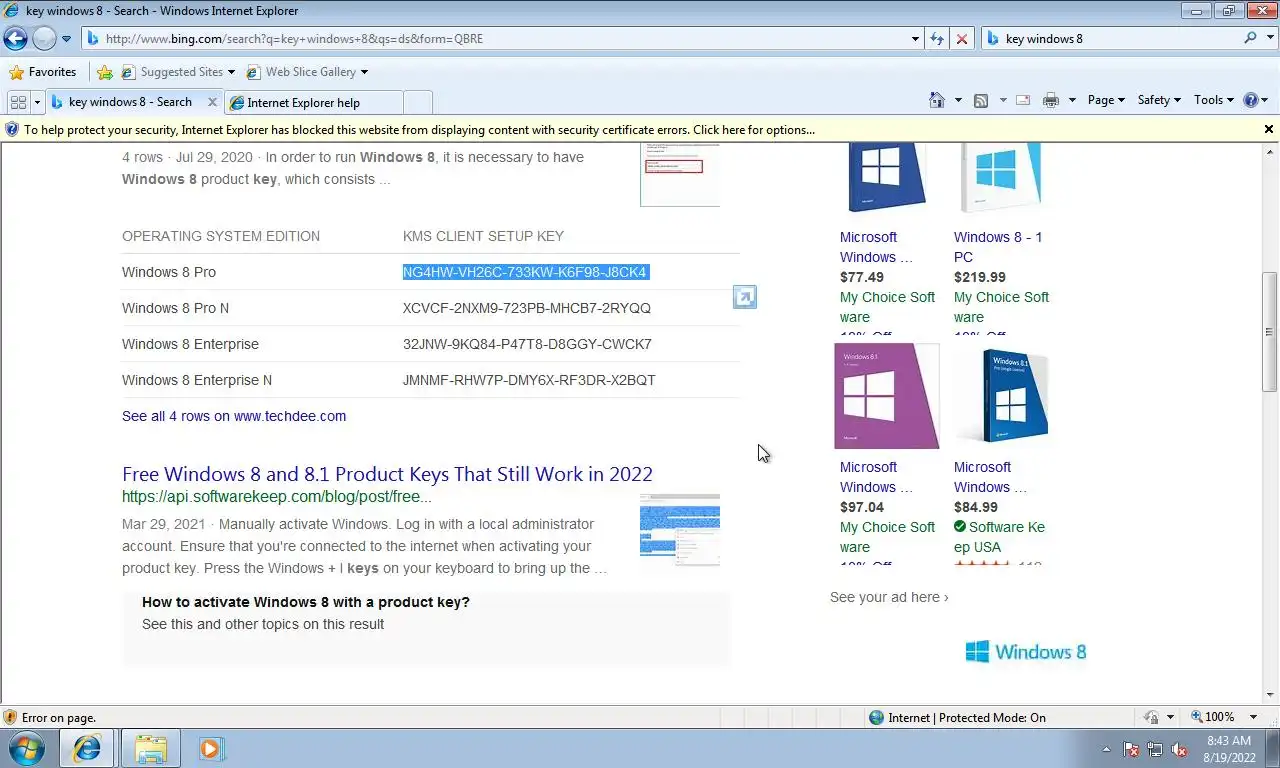Expand the Print options dropdown arrow
The width and height of the screenshot is (1280, 768).
1072,100
